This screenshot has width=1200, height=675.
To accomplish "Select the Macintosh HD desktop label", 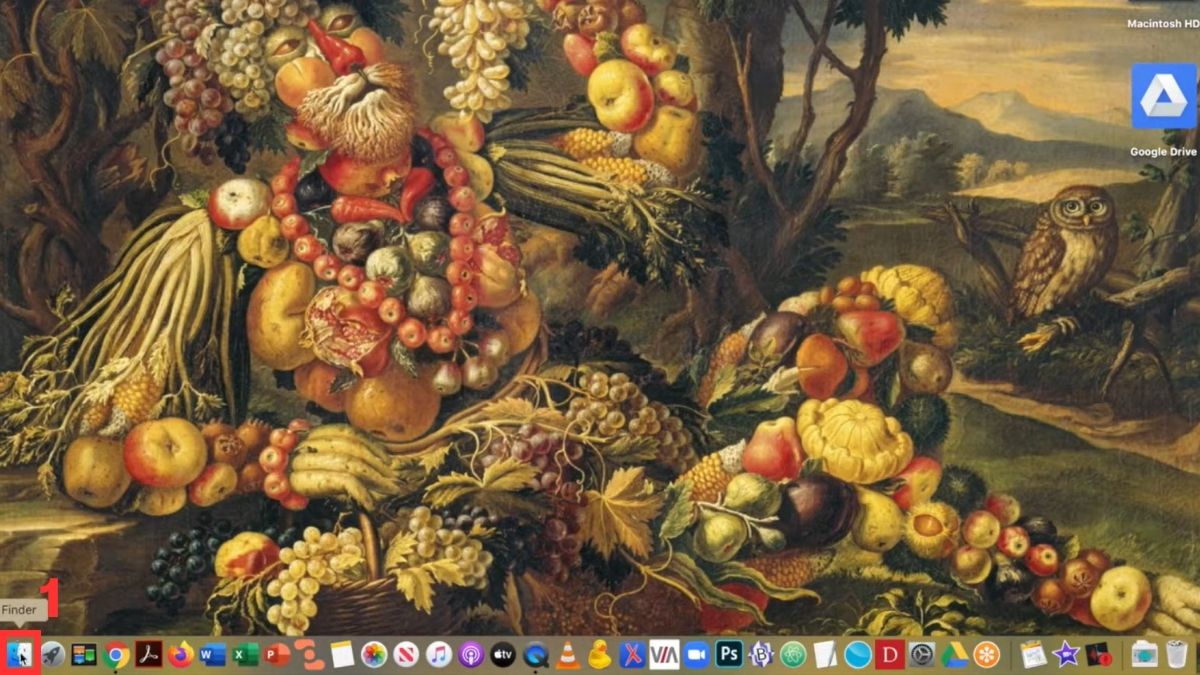I will (x=1163, y=23).
